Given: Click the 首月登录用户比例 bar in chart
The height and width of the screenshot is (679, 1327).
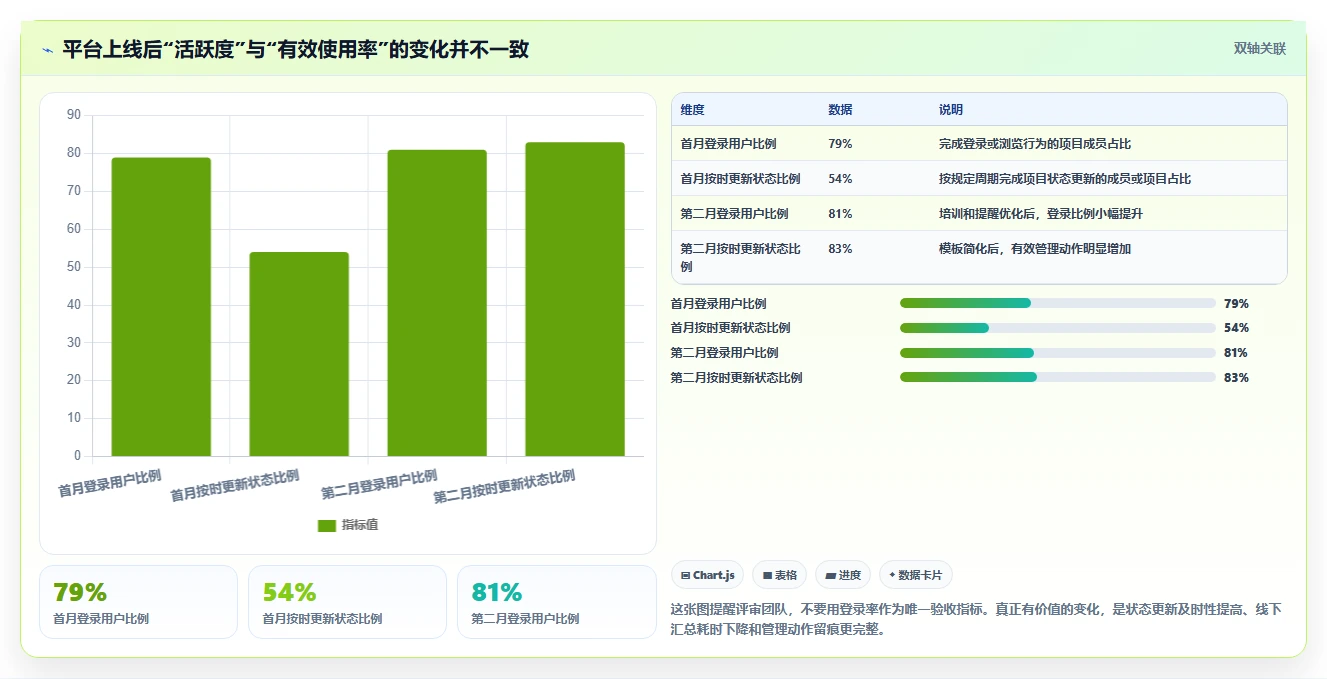Looking at the screenshot, I should click(161, 307).
